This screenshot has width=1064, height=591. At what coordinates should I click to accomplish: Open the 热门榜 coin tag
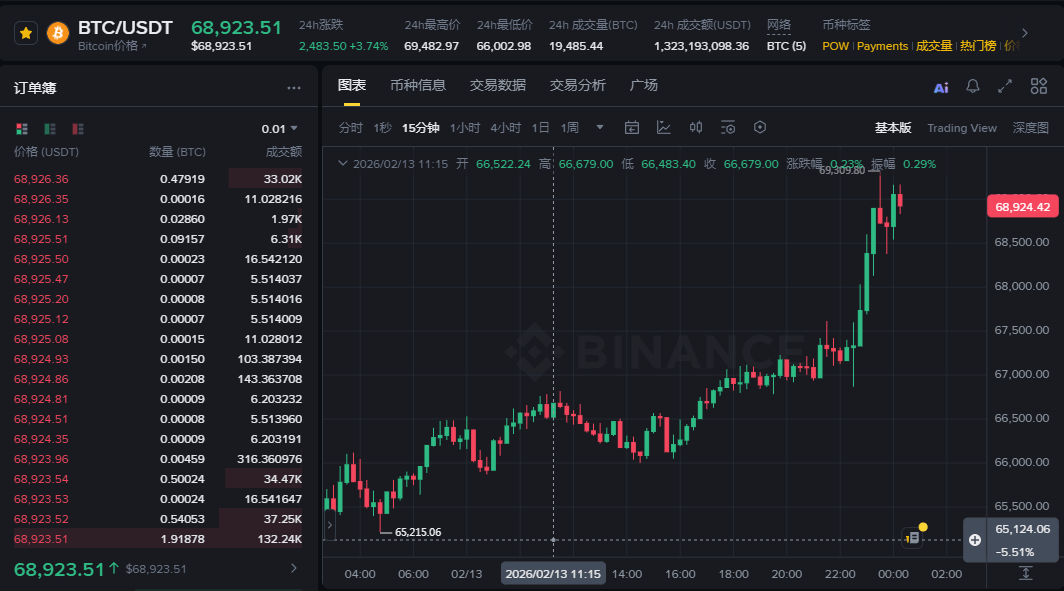[978, 46]
